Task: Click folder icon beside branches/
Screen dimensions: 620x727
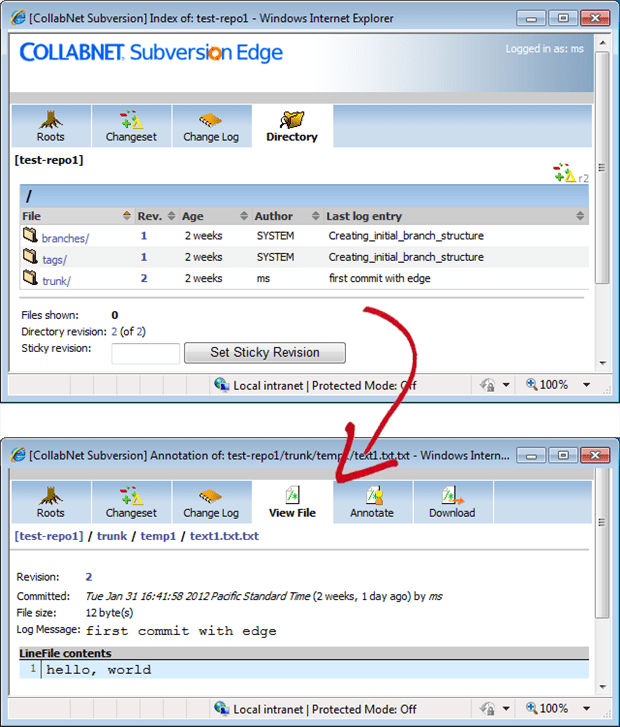Action: pyautogui.click(x=31, y=235)
